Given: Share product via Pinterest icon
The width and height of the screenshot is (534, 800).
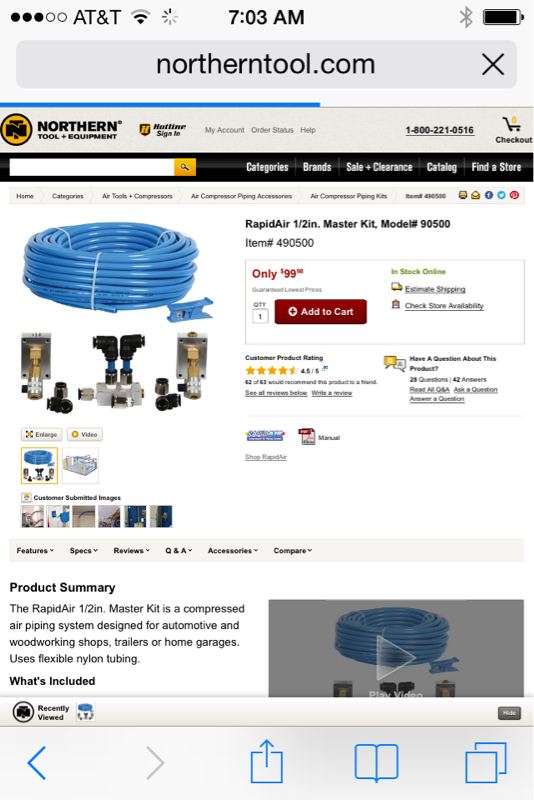Looking at the screenshot, I should pos(514,195).
